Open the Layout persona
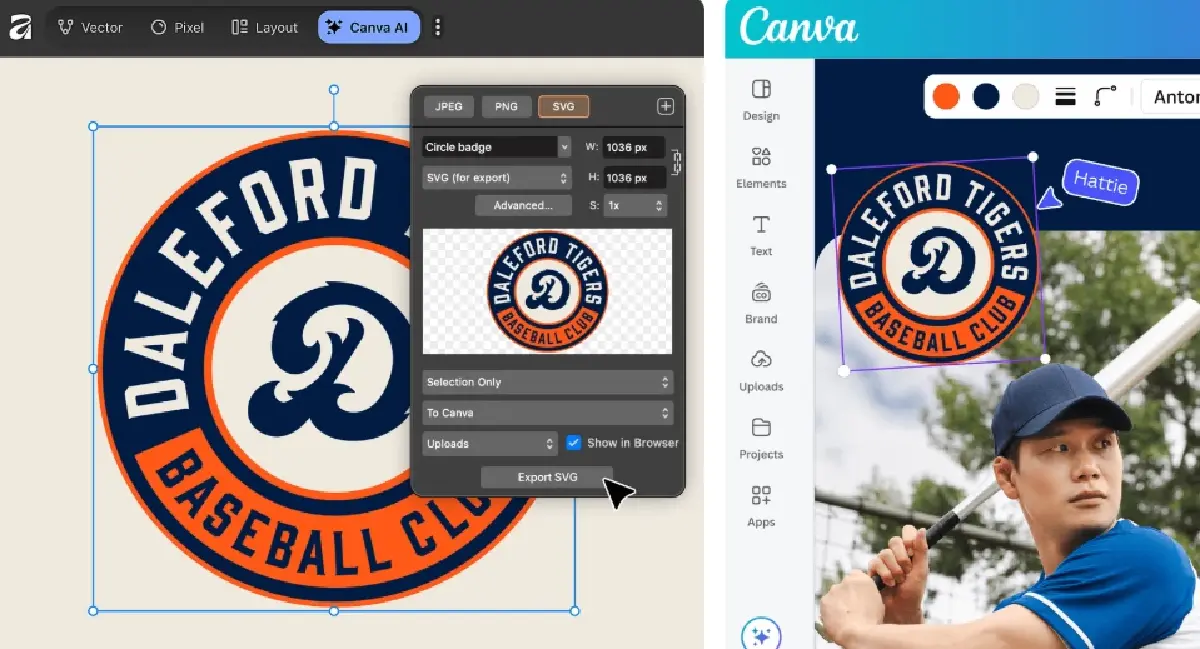The height and width of the screenshot is (649, 1200). point(263,27)
